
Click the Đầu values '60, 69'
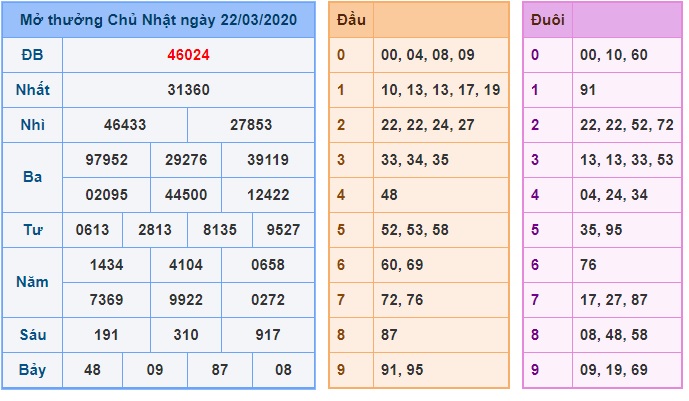point(402,265)
